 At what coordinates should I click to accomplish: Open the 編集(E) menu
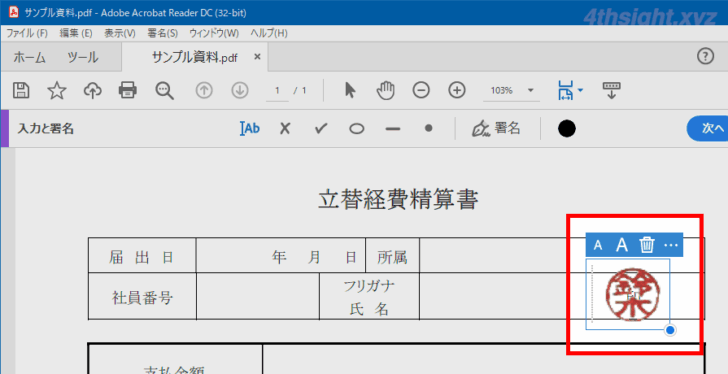[76, 33]
